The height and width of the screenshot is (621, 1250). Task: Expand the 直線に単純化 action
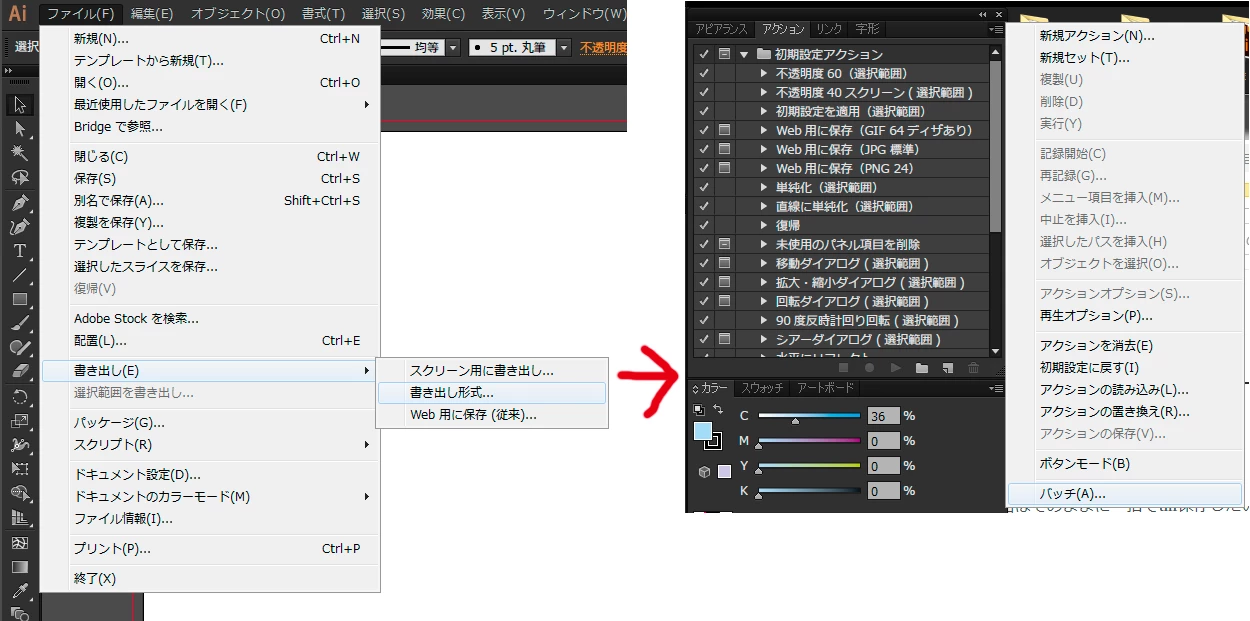763,206
